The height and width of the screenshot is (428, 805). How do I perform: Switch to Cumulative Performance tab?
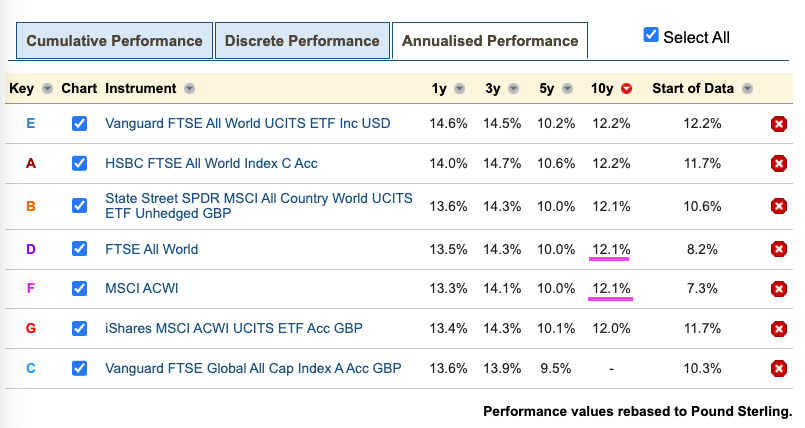(114, 41)
